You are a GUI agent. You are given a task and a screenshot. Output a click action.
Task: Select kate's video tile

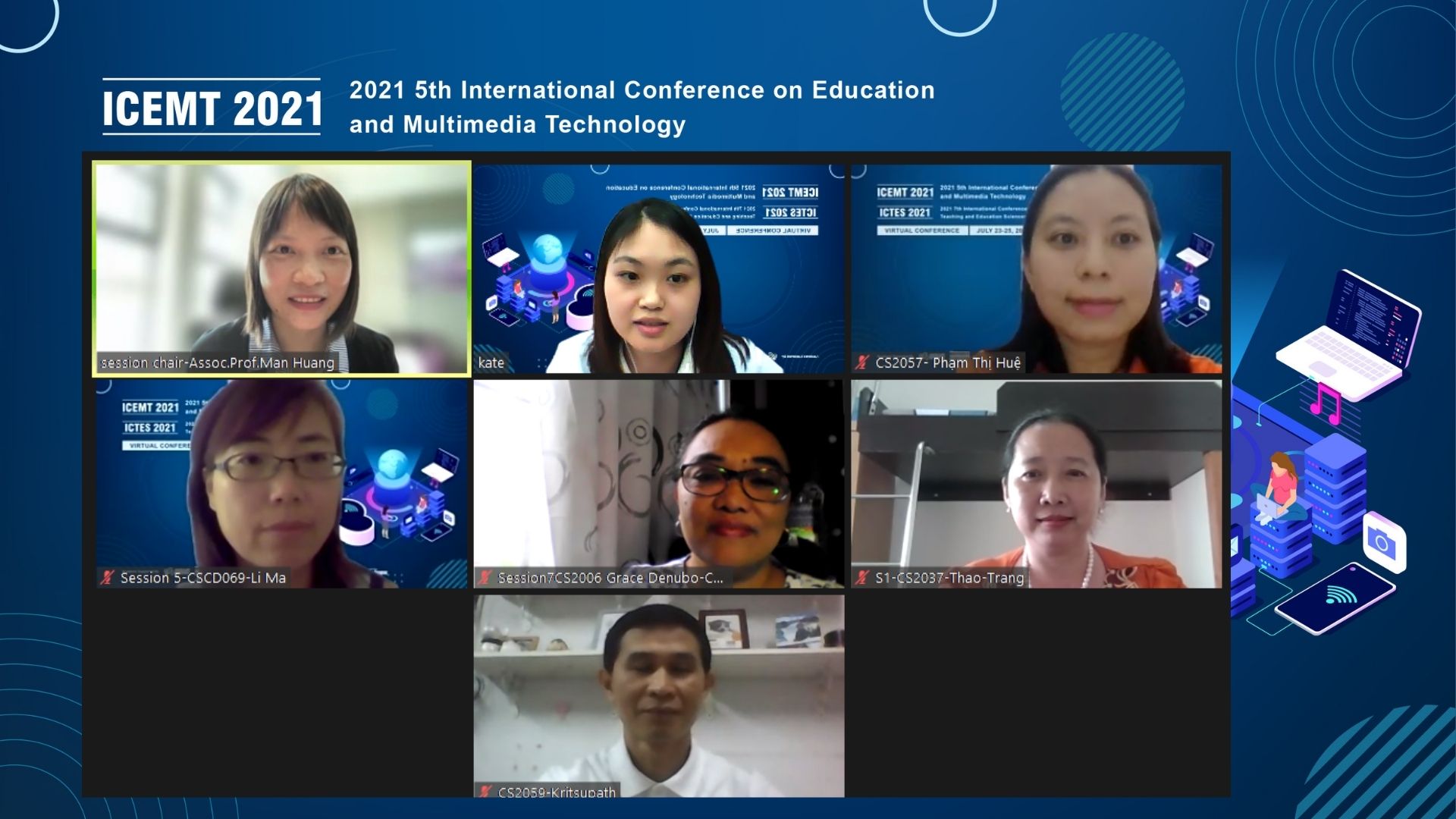(658, 268)
